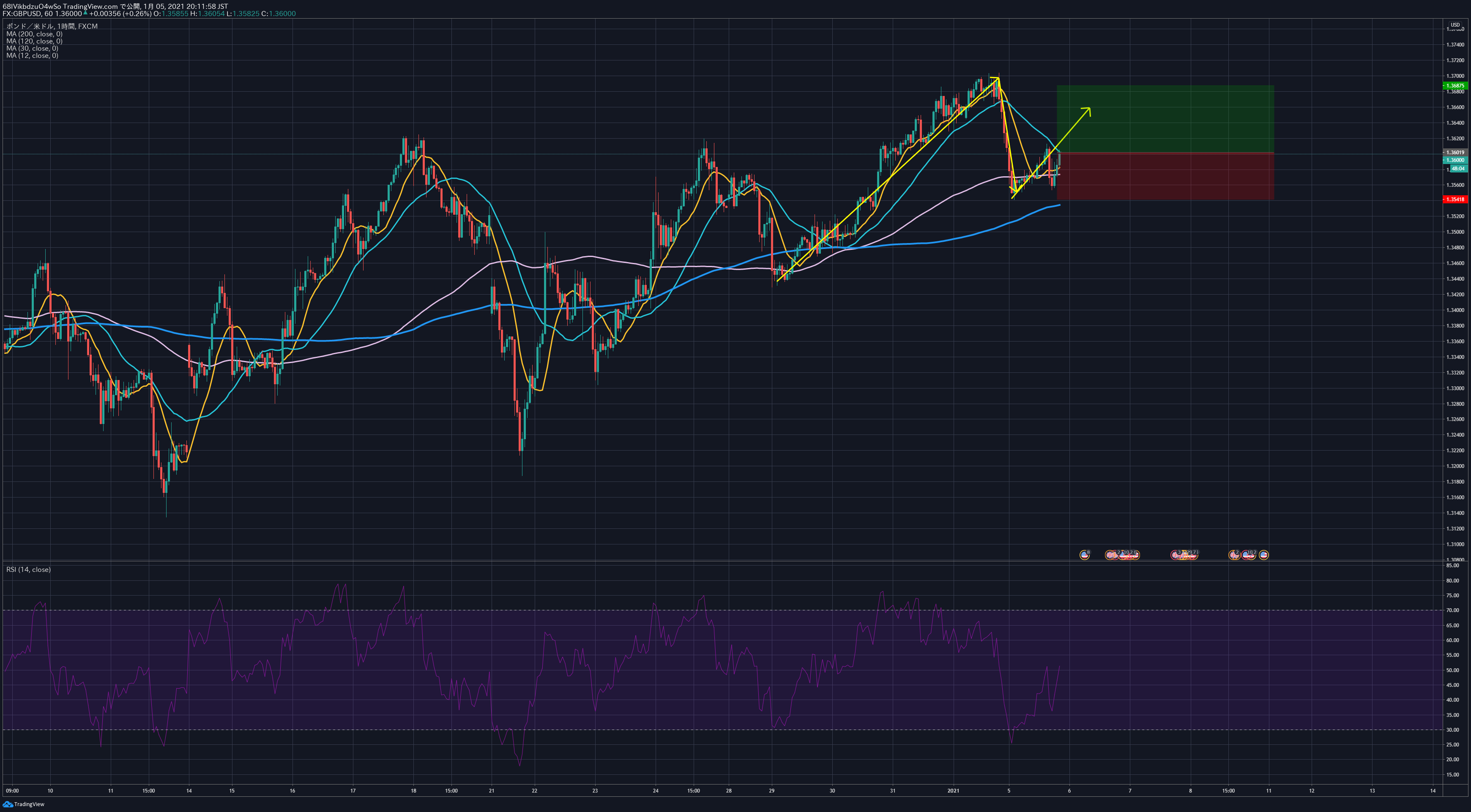Select the MA (120, close, 0) legend
Screen dimensions: 1471x812
[34, 41]
